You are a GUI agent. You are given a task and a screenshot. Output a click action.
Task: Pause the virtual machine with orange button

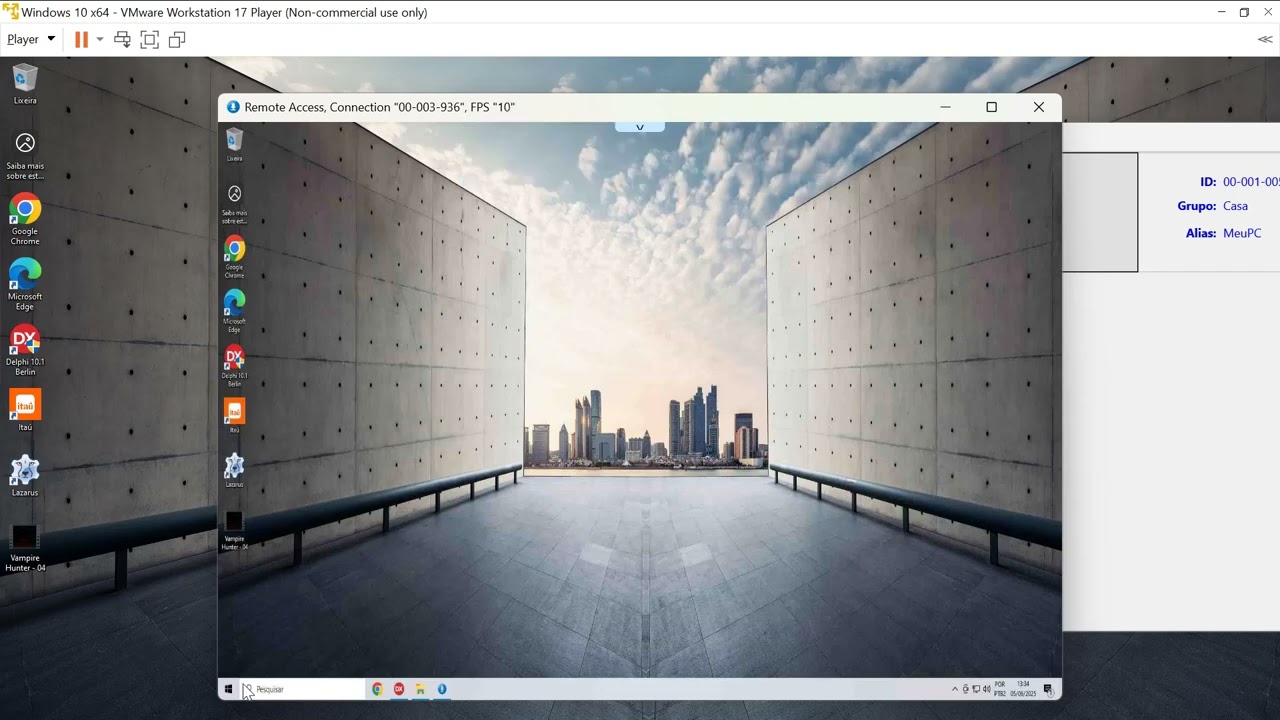[x=81, y=39]
